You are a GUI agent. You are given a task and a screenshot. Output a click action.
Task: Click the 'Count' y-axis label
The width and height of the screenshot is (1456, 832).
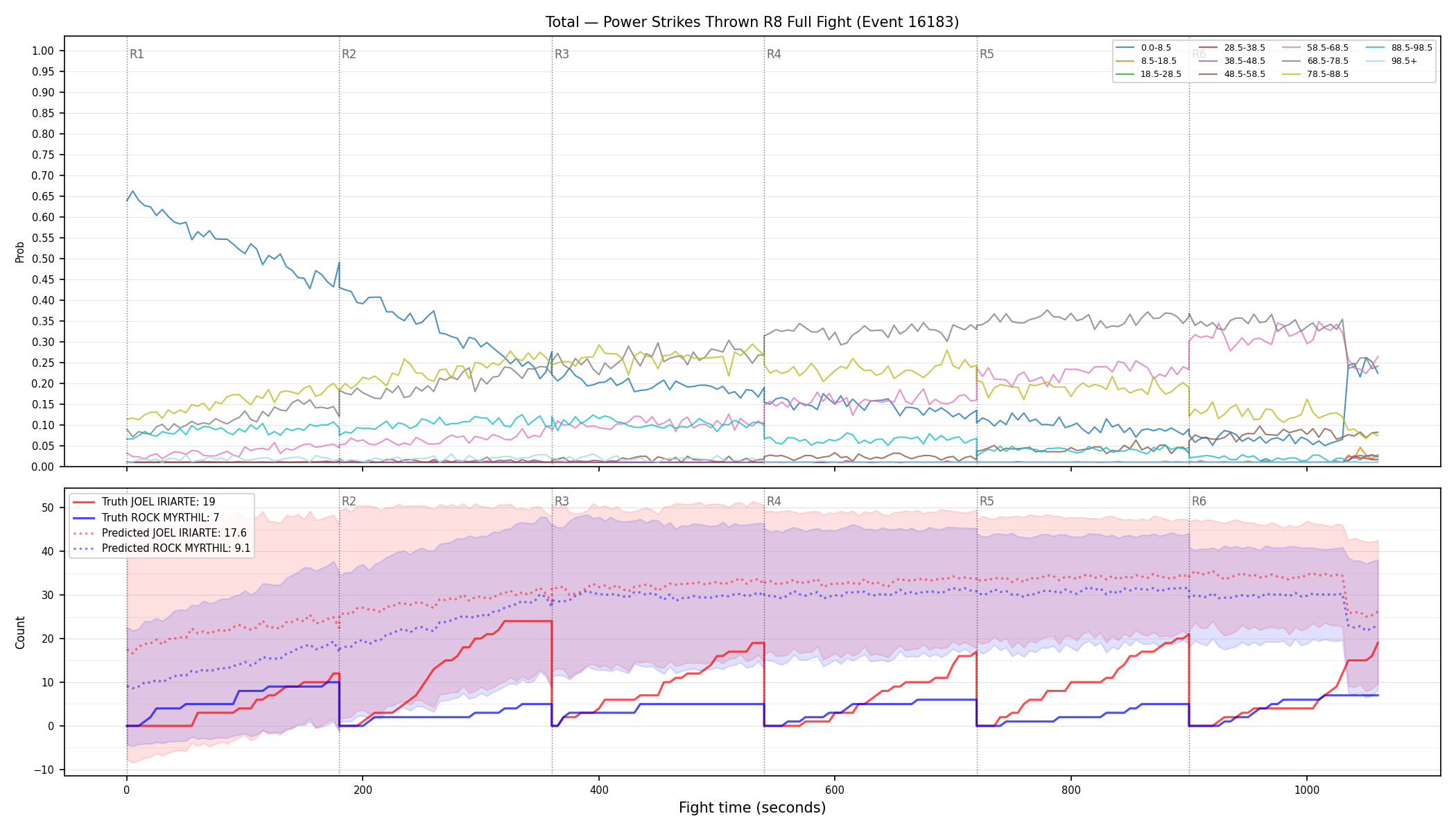pyautogui.click(x=19, y=632)
